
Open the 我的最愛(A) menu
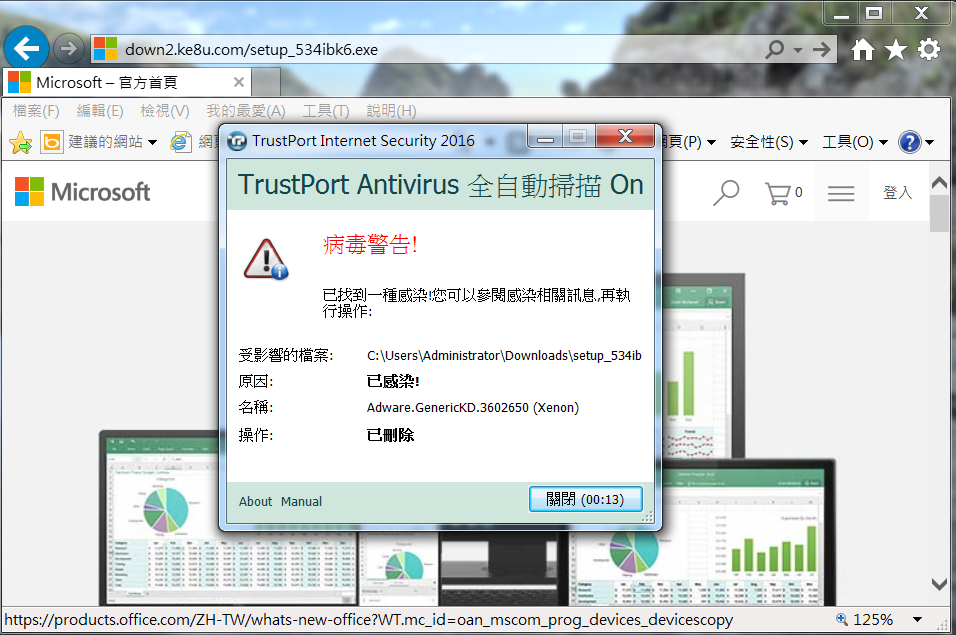coord(246,111)
